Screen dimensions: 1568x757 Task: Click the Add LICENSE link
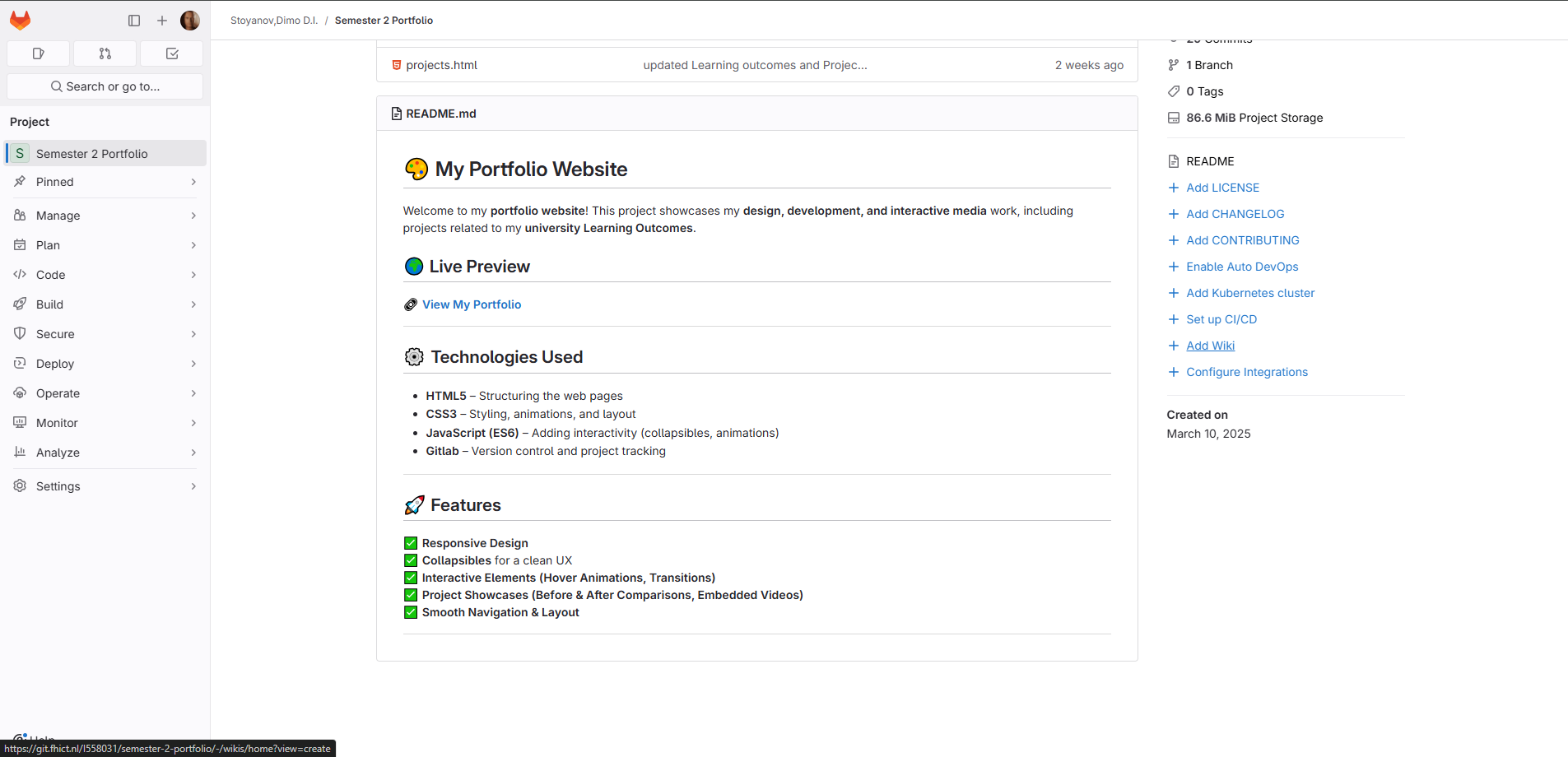click(1222, 188)
